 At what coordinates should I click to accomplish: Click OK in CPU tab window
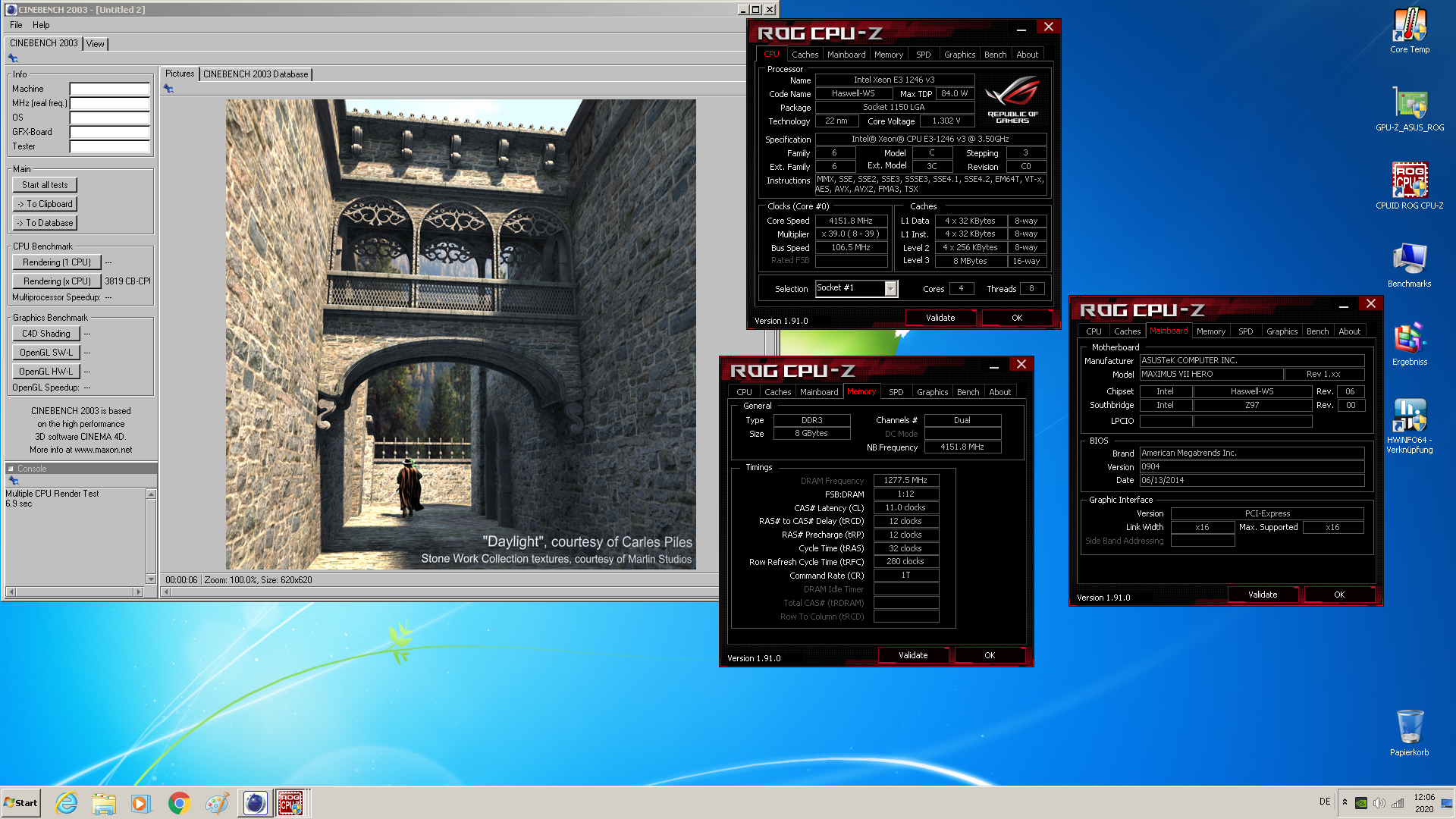(x=1017, y=318)
